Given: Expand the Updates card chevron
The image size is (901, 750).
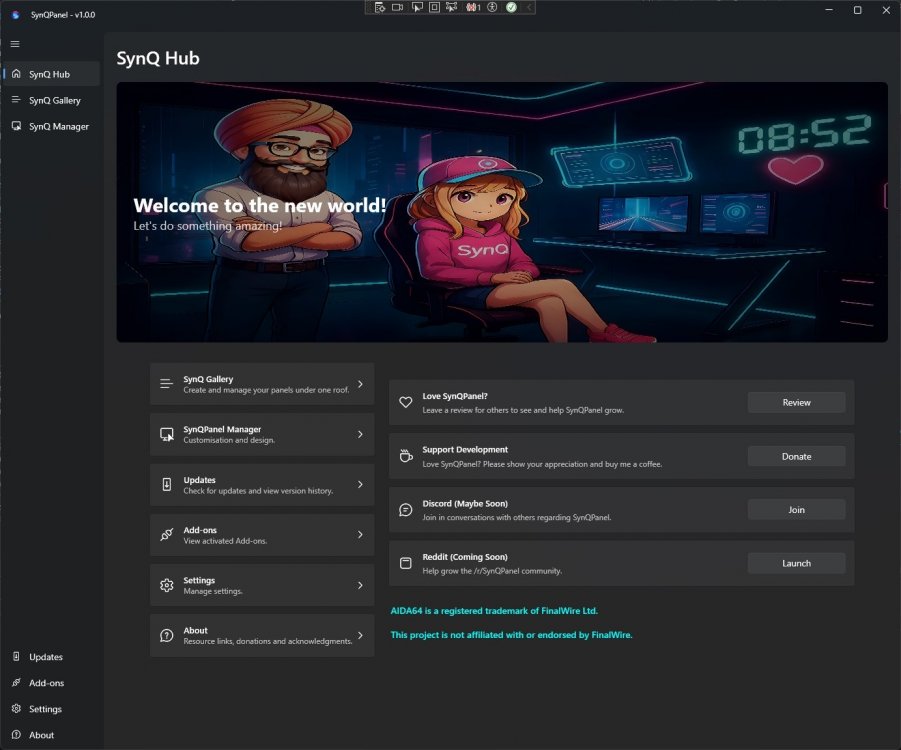Looking at the screenshot, I should (360, 485).
